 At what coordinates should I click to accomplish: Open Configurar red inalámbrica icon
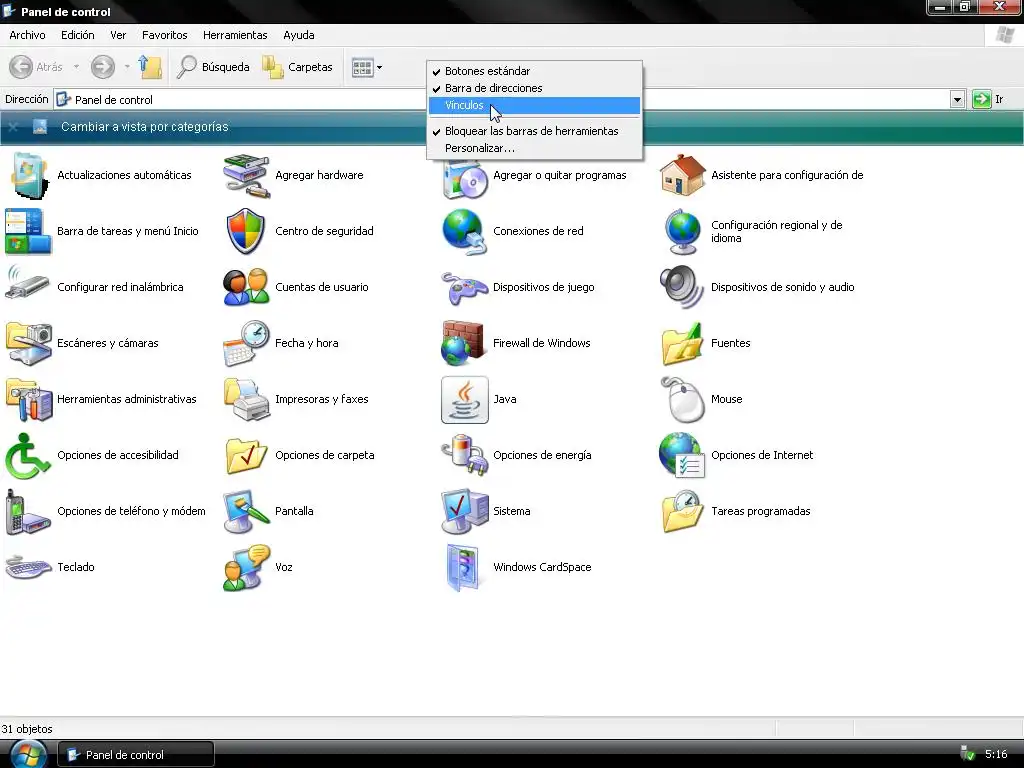click(27, 283)
